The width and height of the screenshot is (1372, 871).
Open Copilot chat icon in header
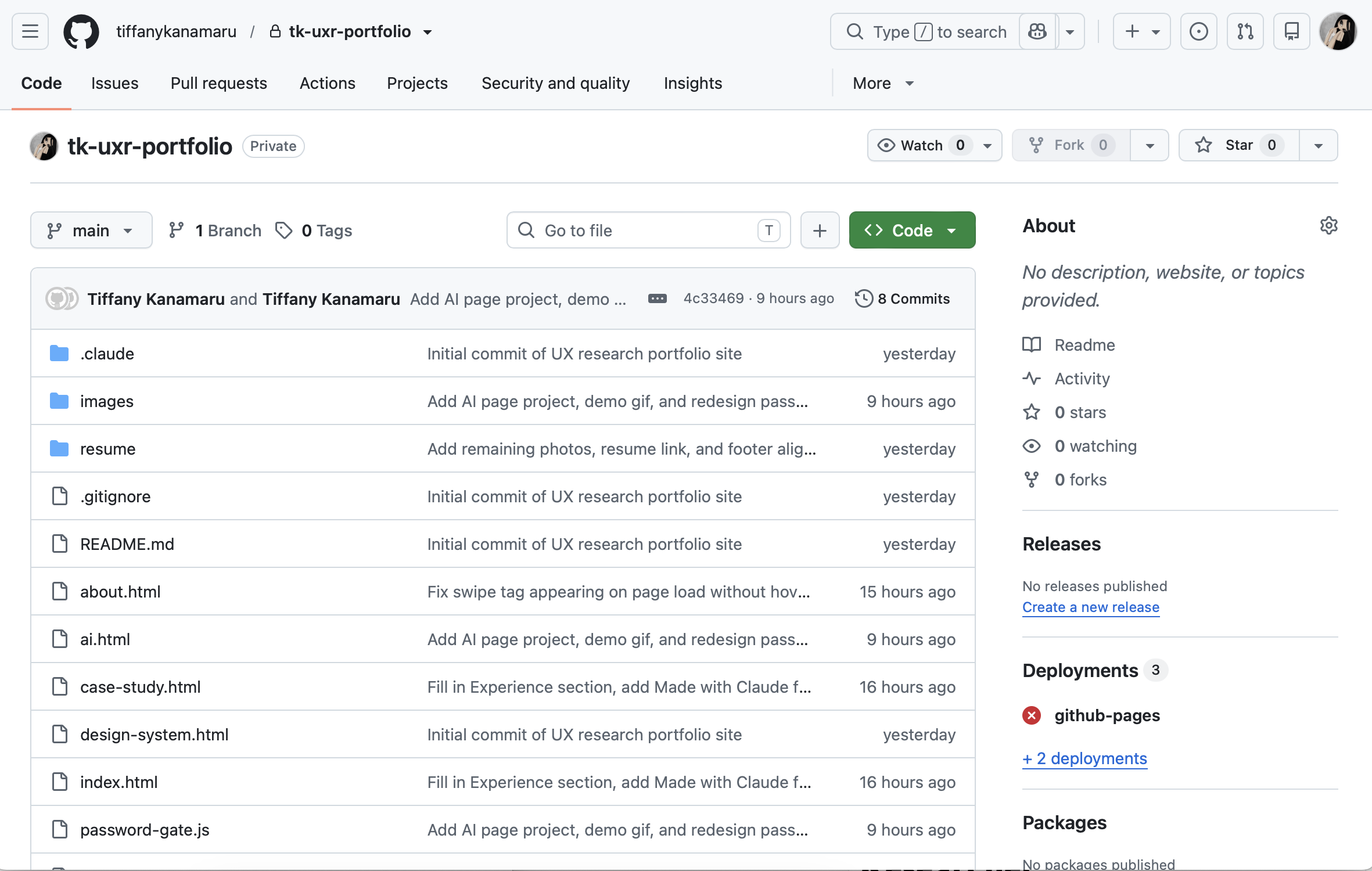(x=1037, y=31)
